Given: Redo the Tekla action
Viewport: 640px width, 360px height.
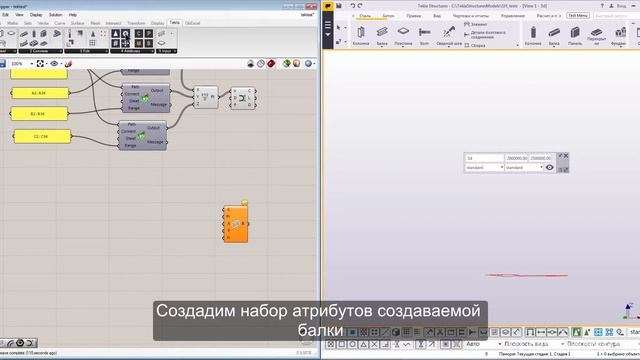Looking at the screenshot, I should tap(360, 6).
